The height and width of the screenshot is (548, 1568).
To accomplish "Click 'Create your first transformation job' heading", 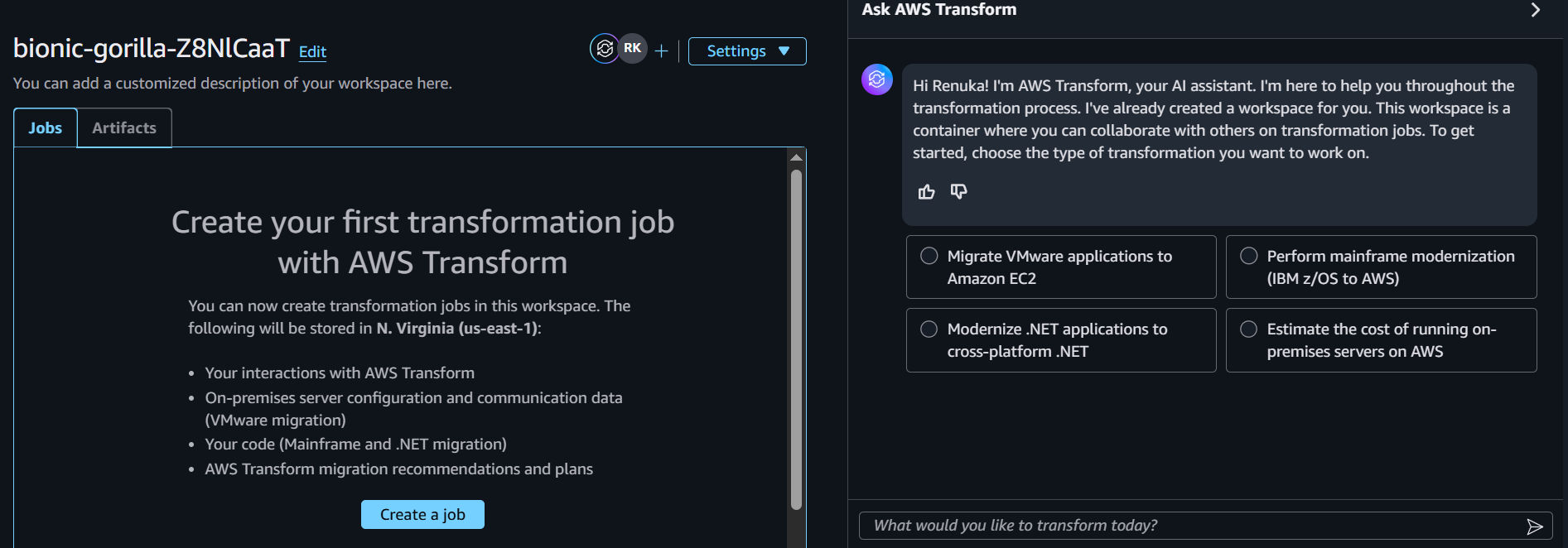I will (x=422, y=242).
